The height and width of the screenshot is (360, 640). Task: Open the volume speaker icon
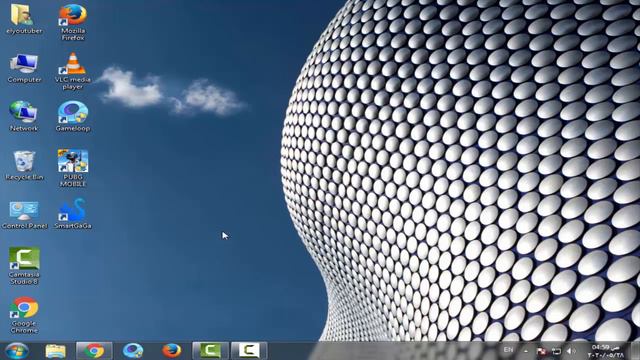[x=571, y=351]
